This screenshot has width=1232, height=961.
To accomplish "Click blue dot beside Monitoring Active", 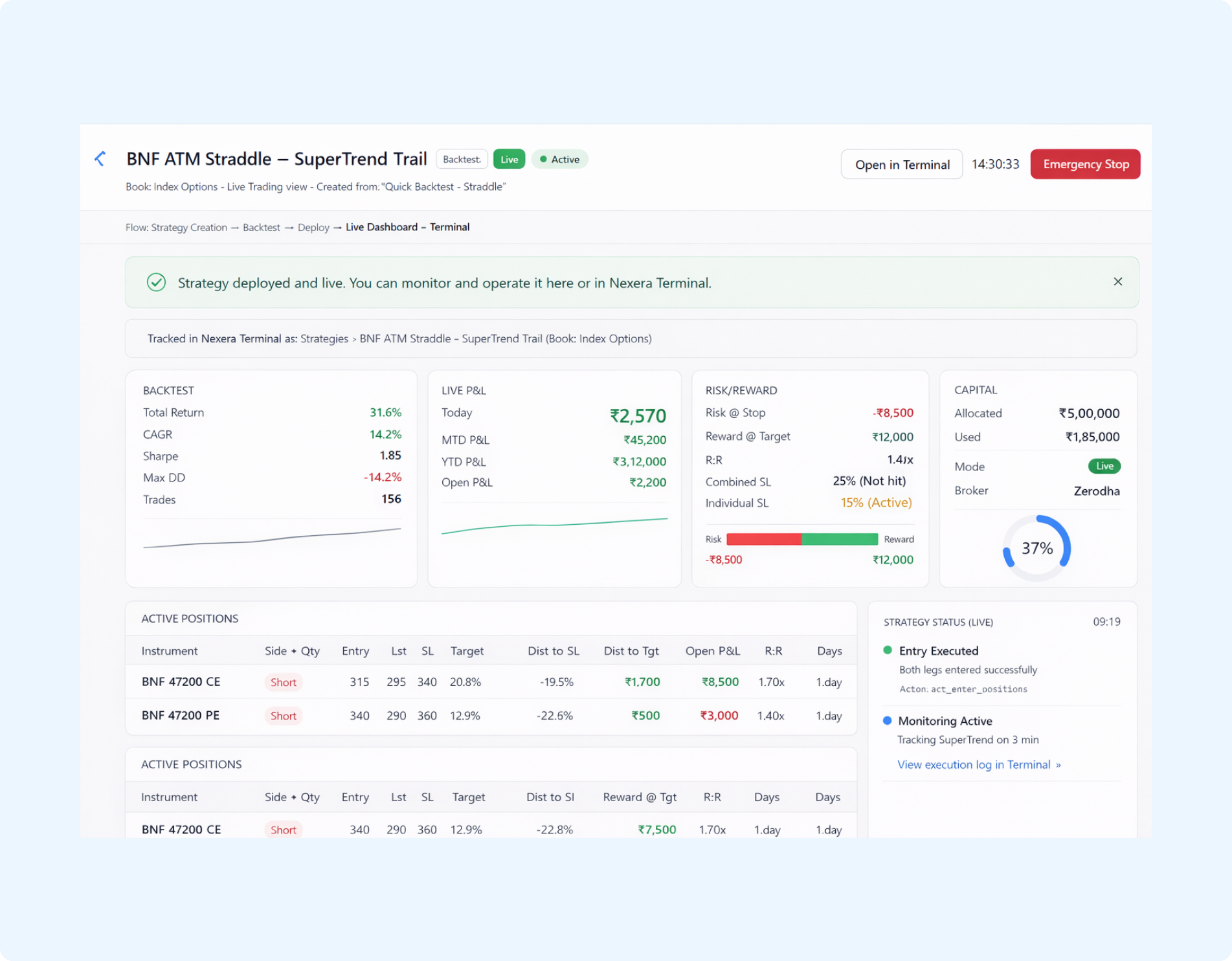I will [x=888, y=720].
